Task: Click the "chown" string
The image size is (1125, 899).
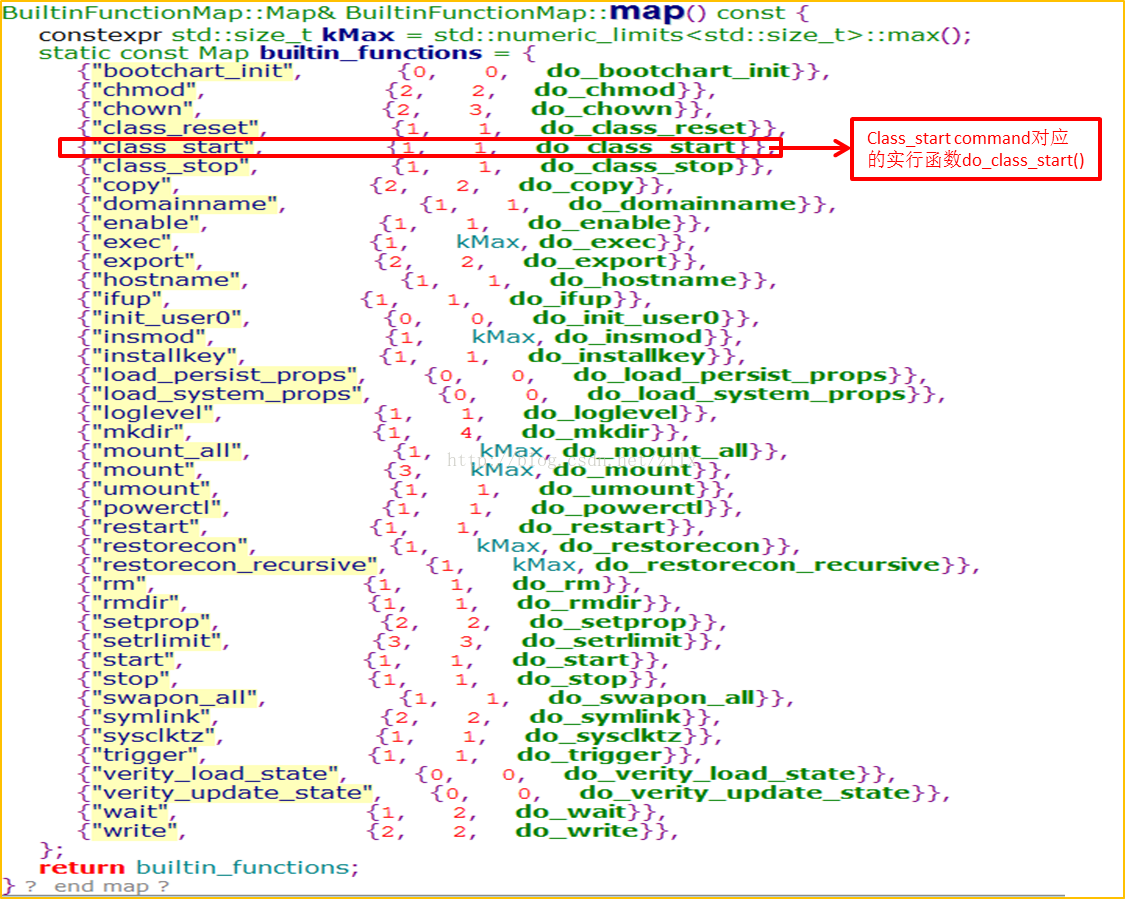Action: coord(142,109)
